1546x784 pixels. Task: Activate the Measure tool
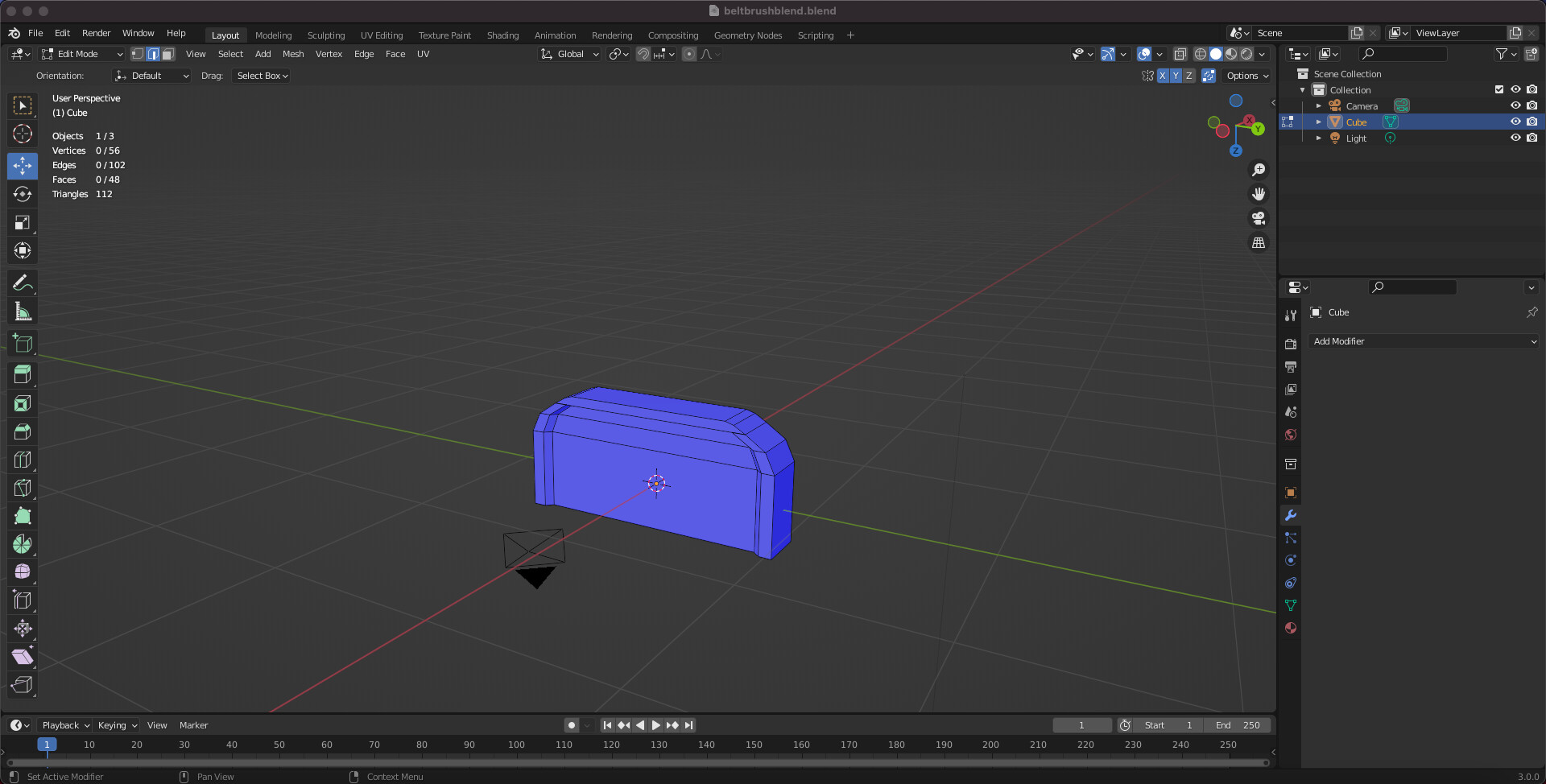23,312
